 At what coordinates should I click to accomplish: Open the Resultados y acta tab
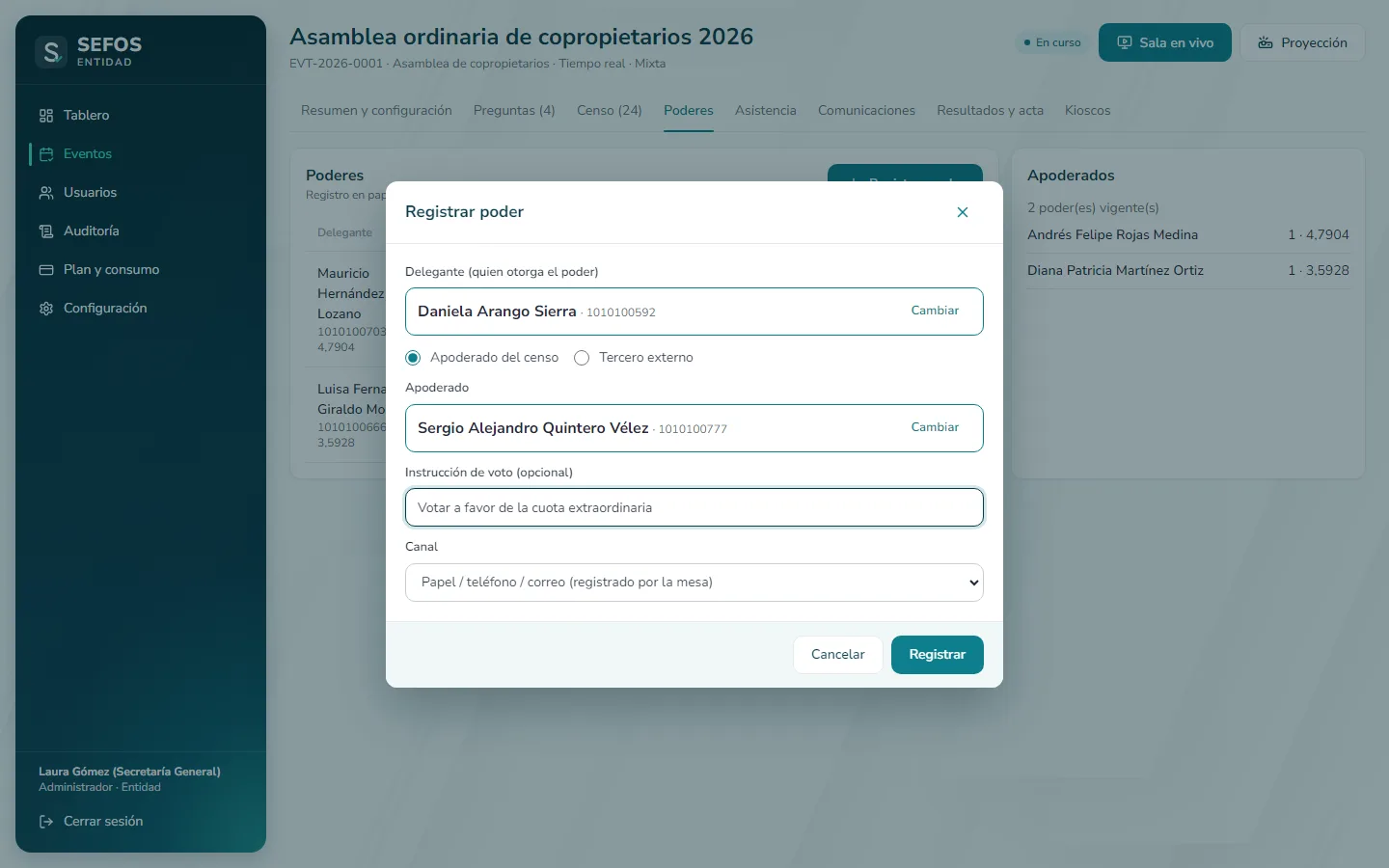(x=990, y=111)
